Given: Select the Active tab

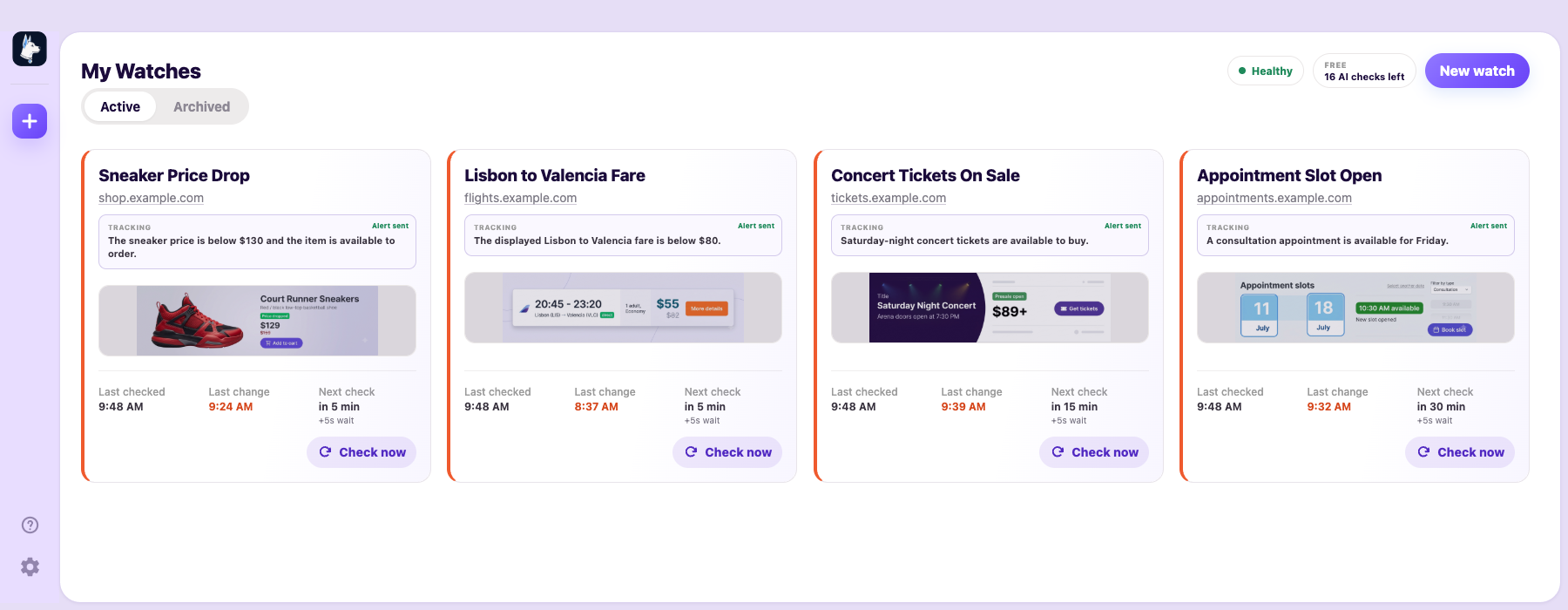Looking at the screenshot, I should (x=120, y=106).
